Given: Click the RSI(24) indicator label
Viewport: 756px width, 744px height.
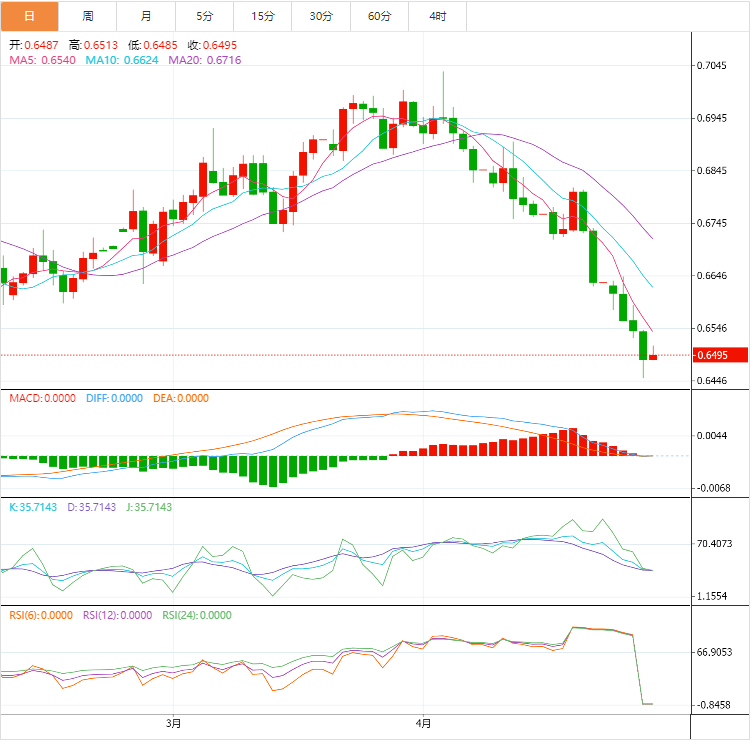Looking at the screenshot, I should tap(197, 616).
